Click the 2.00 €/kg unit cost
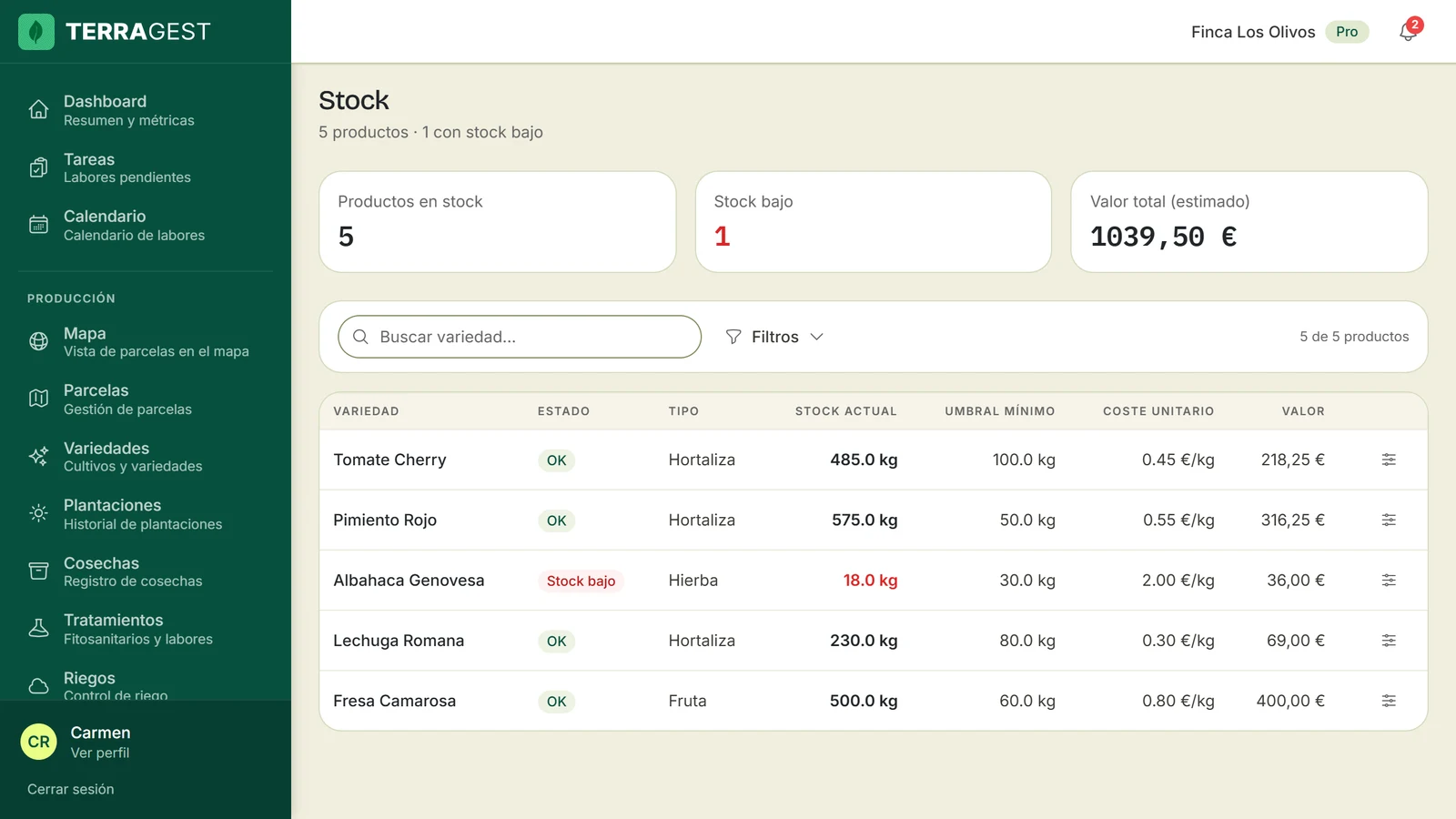The width and height of the screenshot is (1456, 819). pyautogui.click(x=1178, y=580)
